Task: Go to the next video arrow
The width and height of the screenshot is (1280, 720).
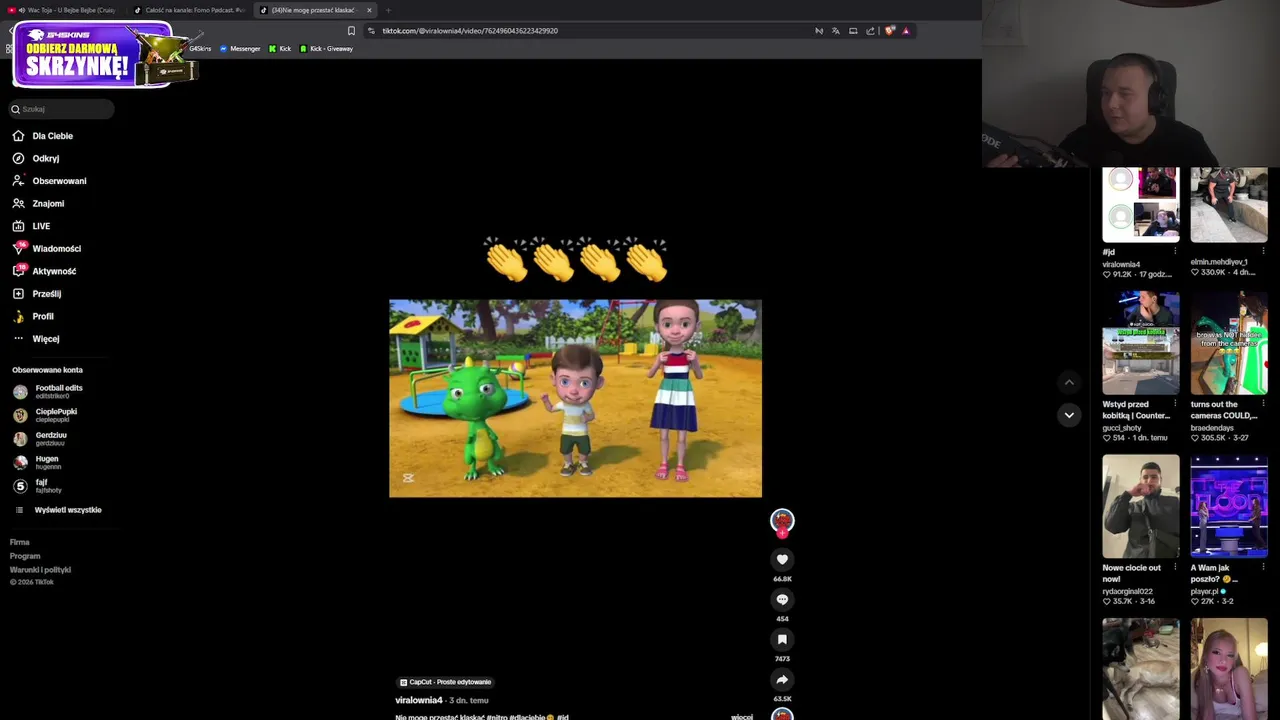Action: 1069,415
